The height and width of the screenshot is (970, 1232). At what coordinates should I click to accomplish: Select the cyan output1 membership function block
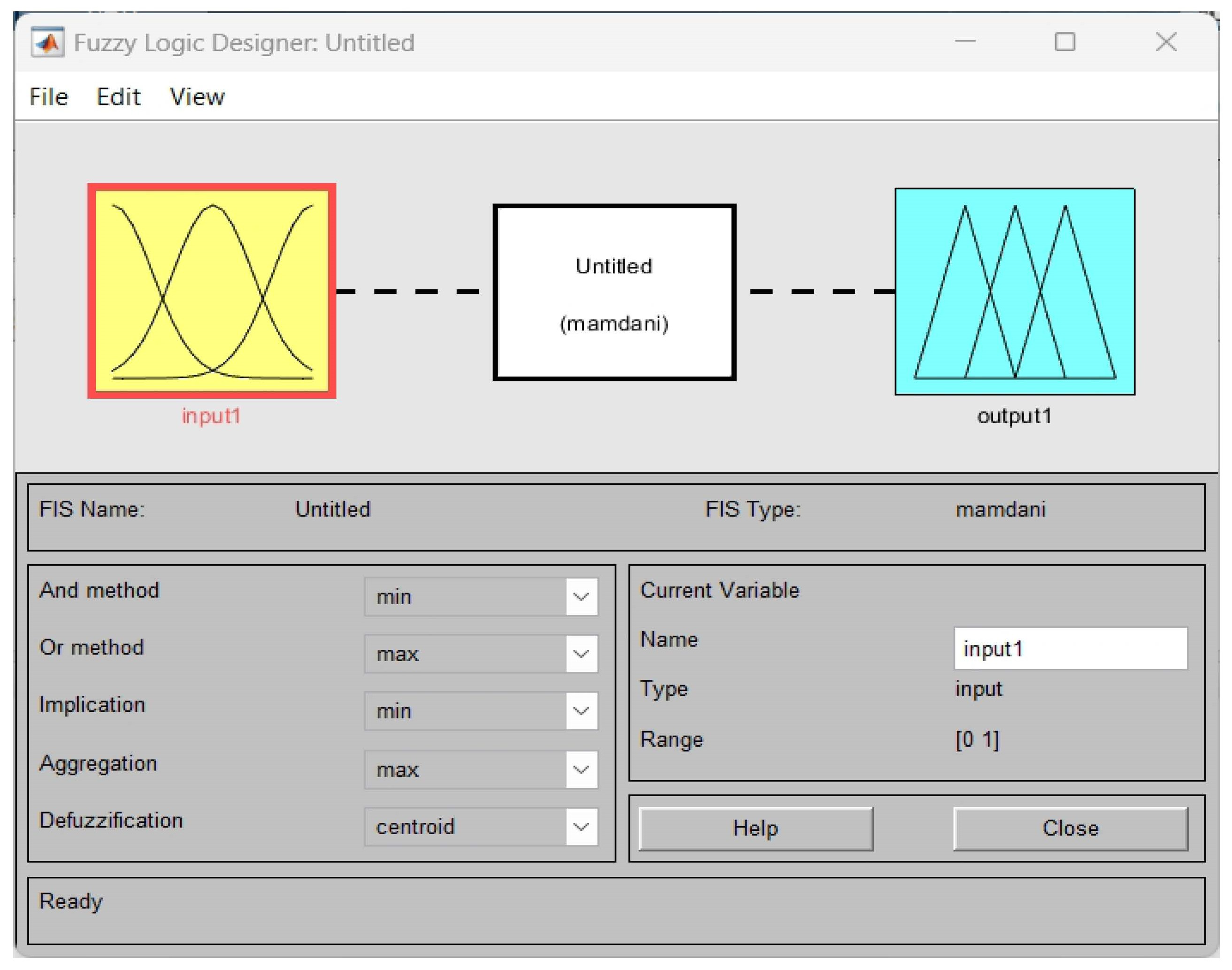1014,292
